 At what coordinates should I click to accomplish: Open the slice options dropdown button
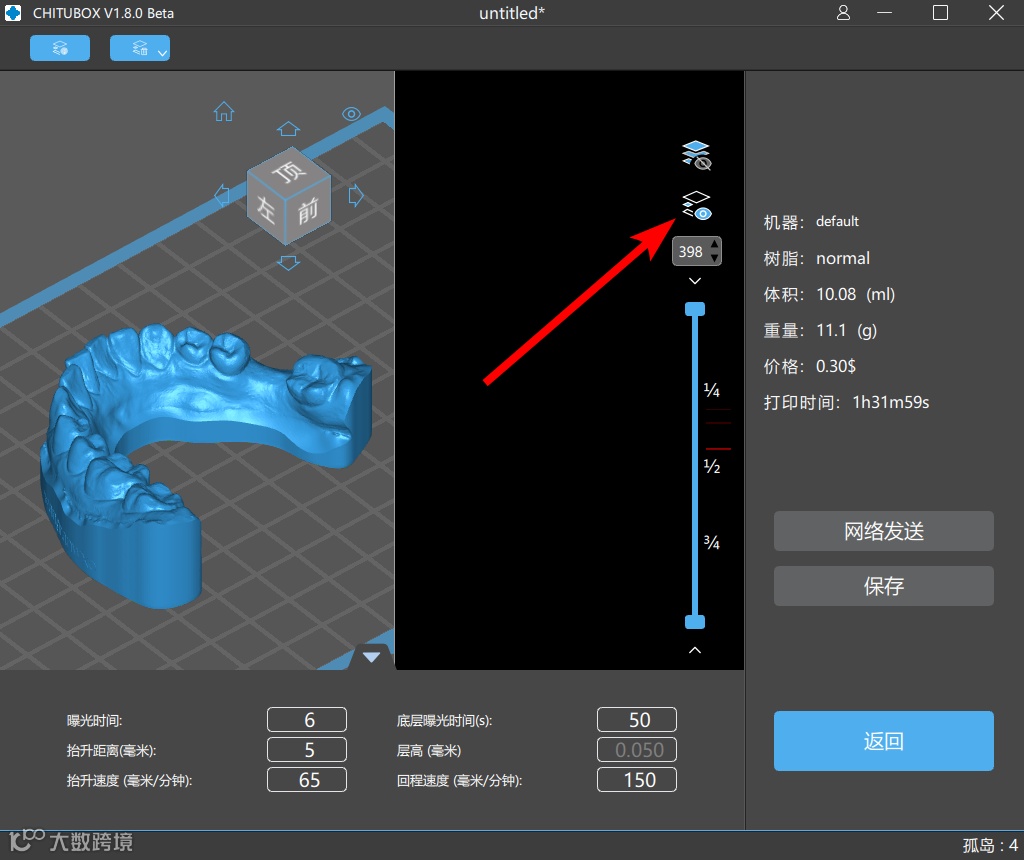coord(140,48)
